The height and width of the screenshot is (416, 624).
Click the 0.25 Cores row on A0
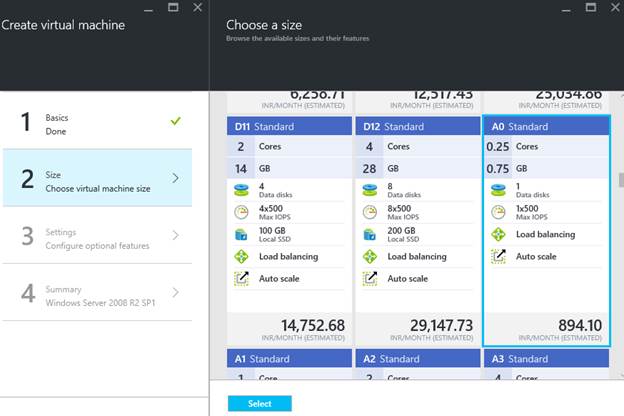546,146
